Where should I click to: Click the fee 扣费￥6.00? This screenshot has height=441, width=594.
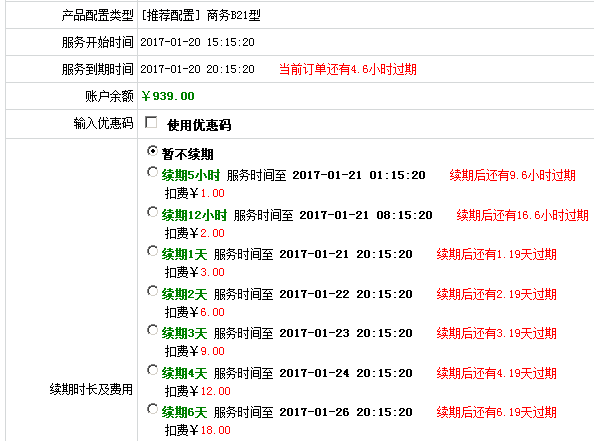195,313
